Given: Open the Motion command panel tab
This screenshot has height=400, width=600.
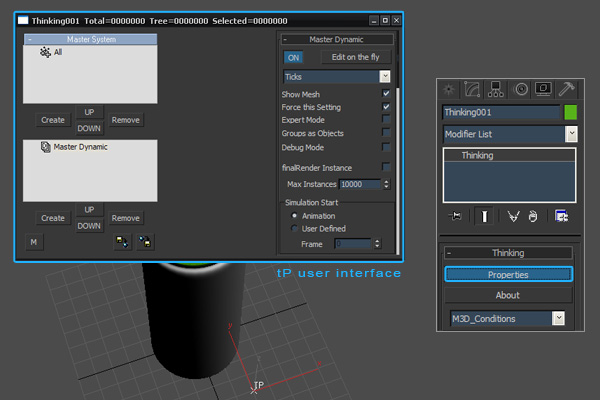Looking at the screenshot, I should click(x=521, y=89).
